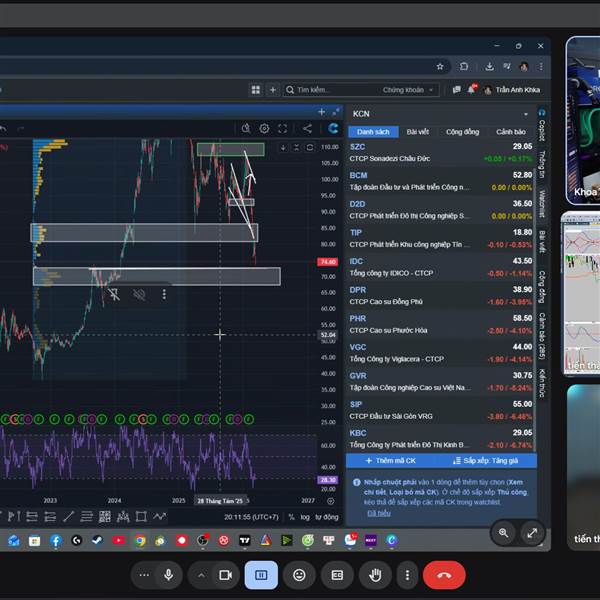Toggle the camera off
The image size is (600, 600).
[x=226, y=575]
